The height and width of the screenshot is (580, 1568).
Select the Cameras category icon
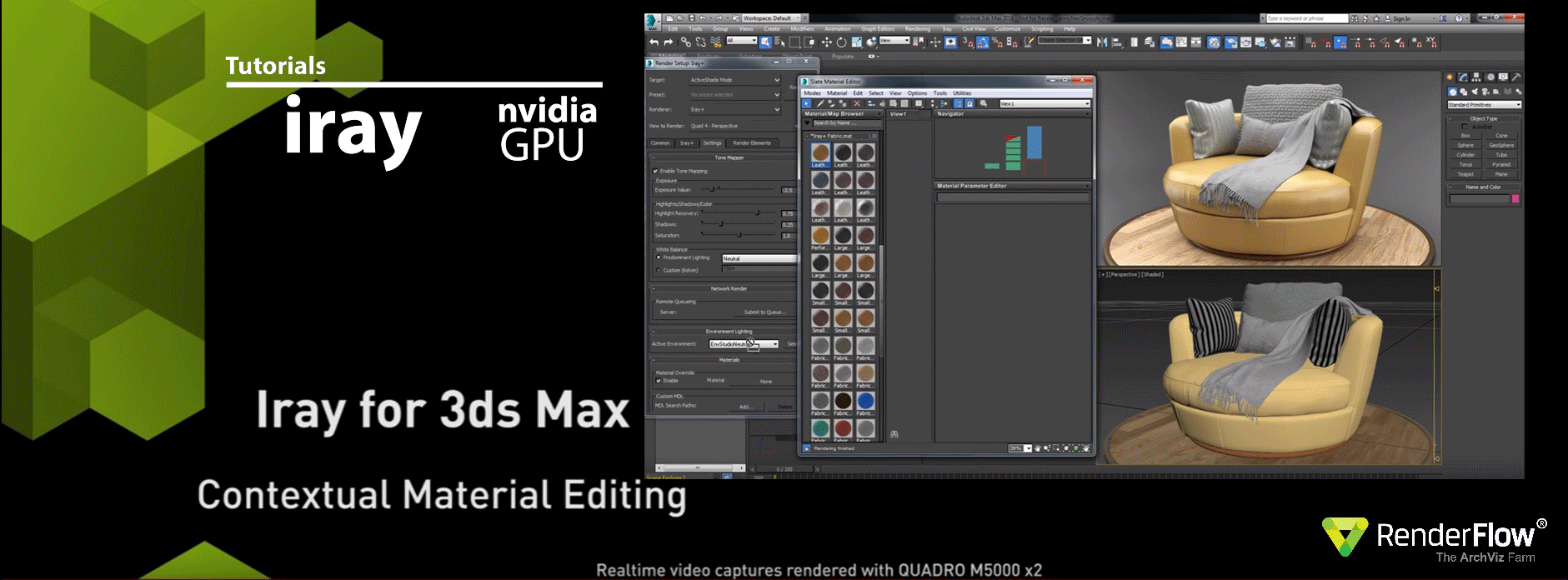click(1485, 92)
